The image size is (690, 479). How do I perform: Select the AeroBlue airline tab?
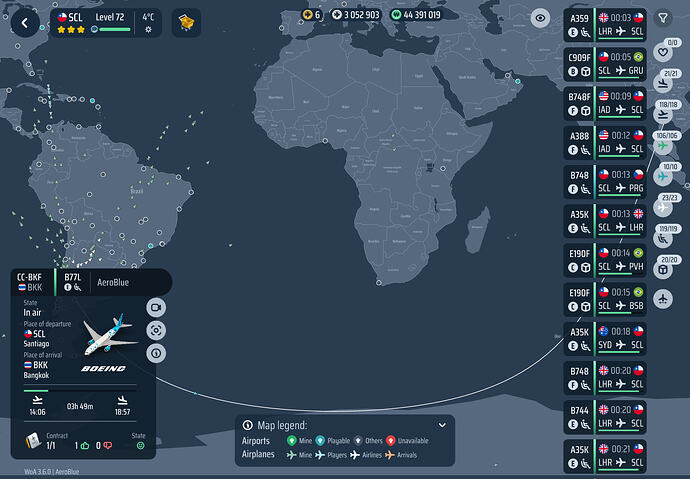click(114, 282)
